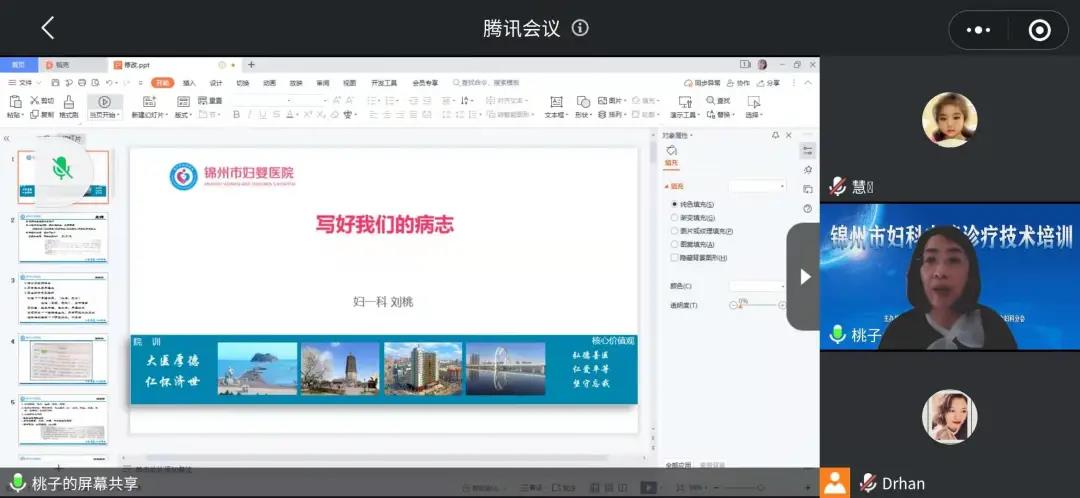The height and width of the screenshot is (498, 1080).
Task: Select slide 2 thumbnail in slide panel
Action: point(63,238)
